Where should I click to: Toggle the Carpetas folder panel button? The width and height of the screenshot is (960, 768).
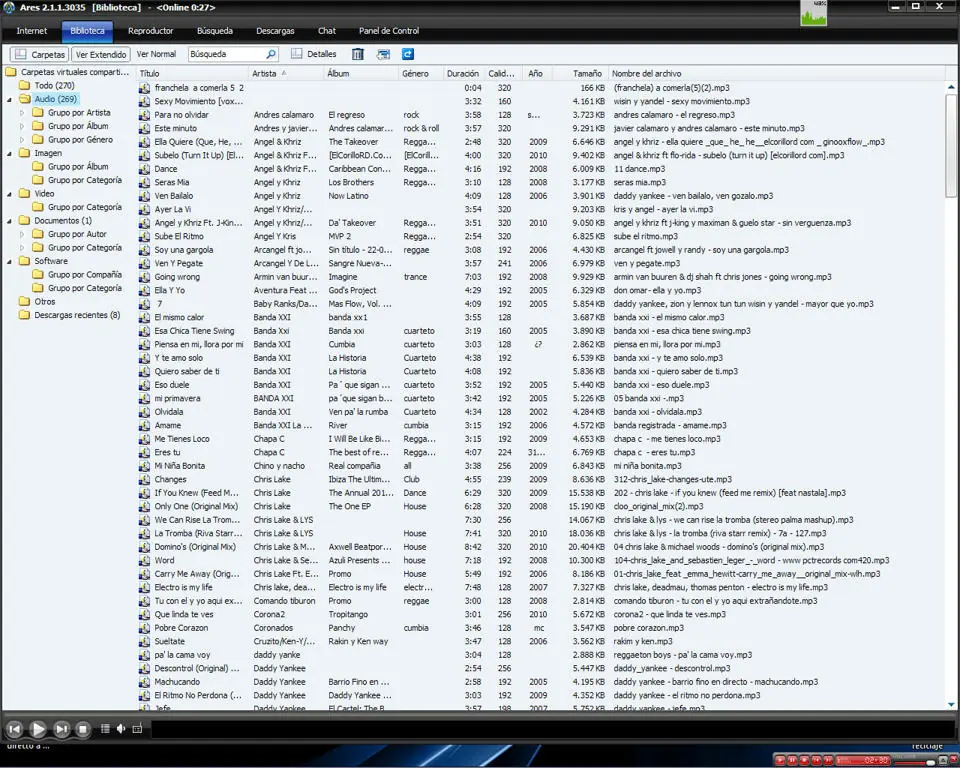(x=39, y=54)
